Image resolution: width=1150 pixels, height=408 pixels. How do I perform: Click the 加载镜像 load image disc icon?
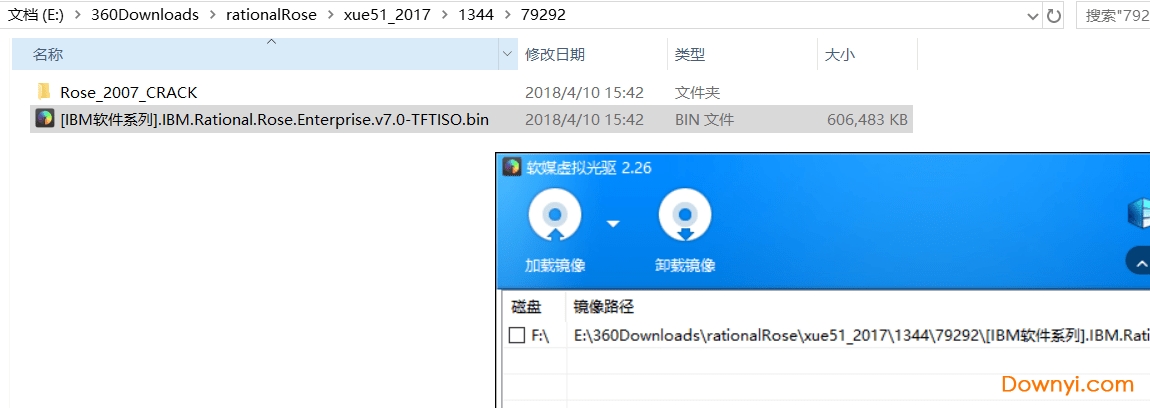[x=555, y=215]
